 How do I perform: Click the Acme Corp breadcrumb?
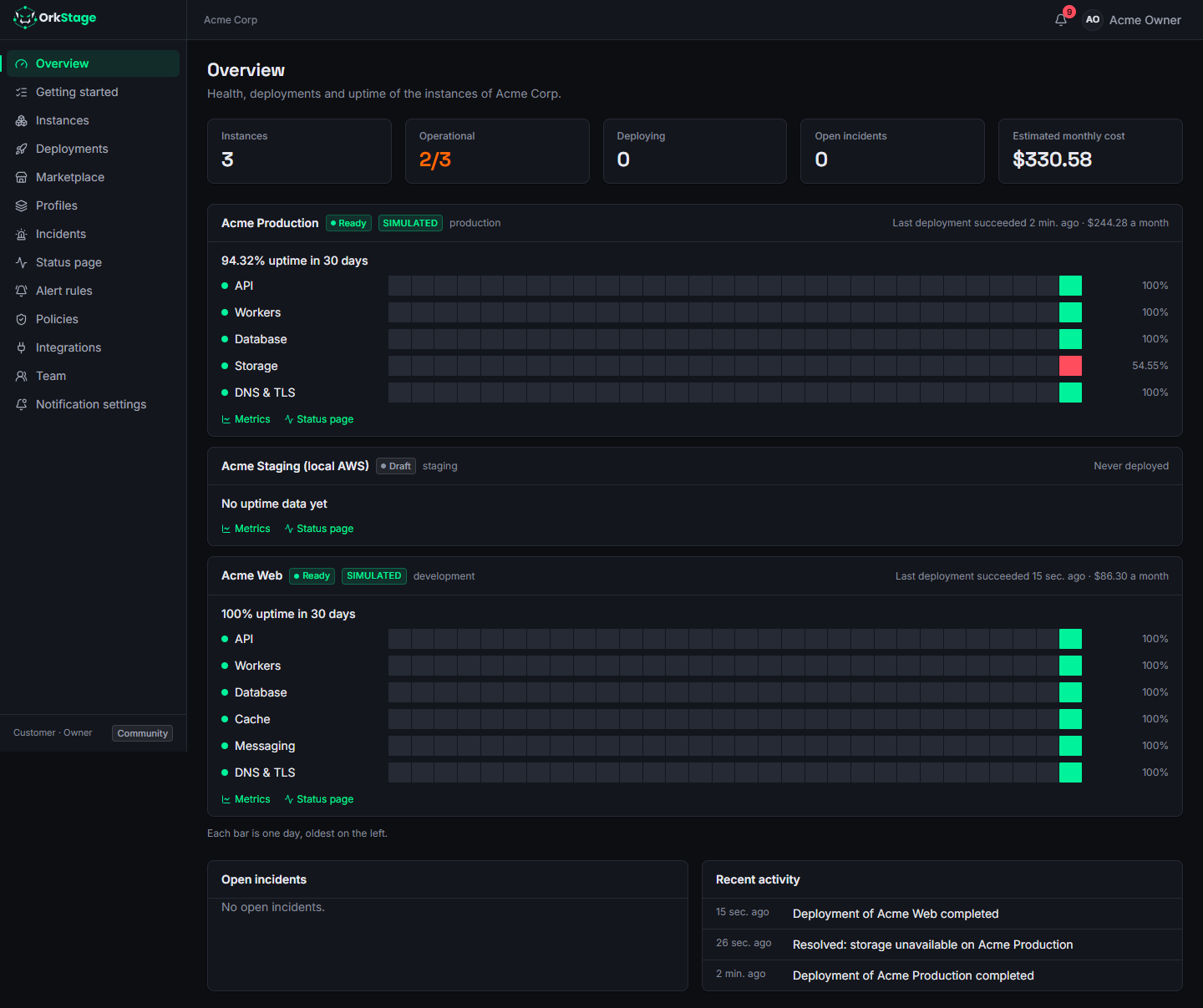[231, 20]
